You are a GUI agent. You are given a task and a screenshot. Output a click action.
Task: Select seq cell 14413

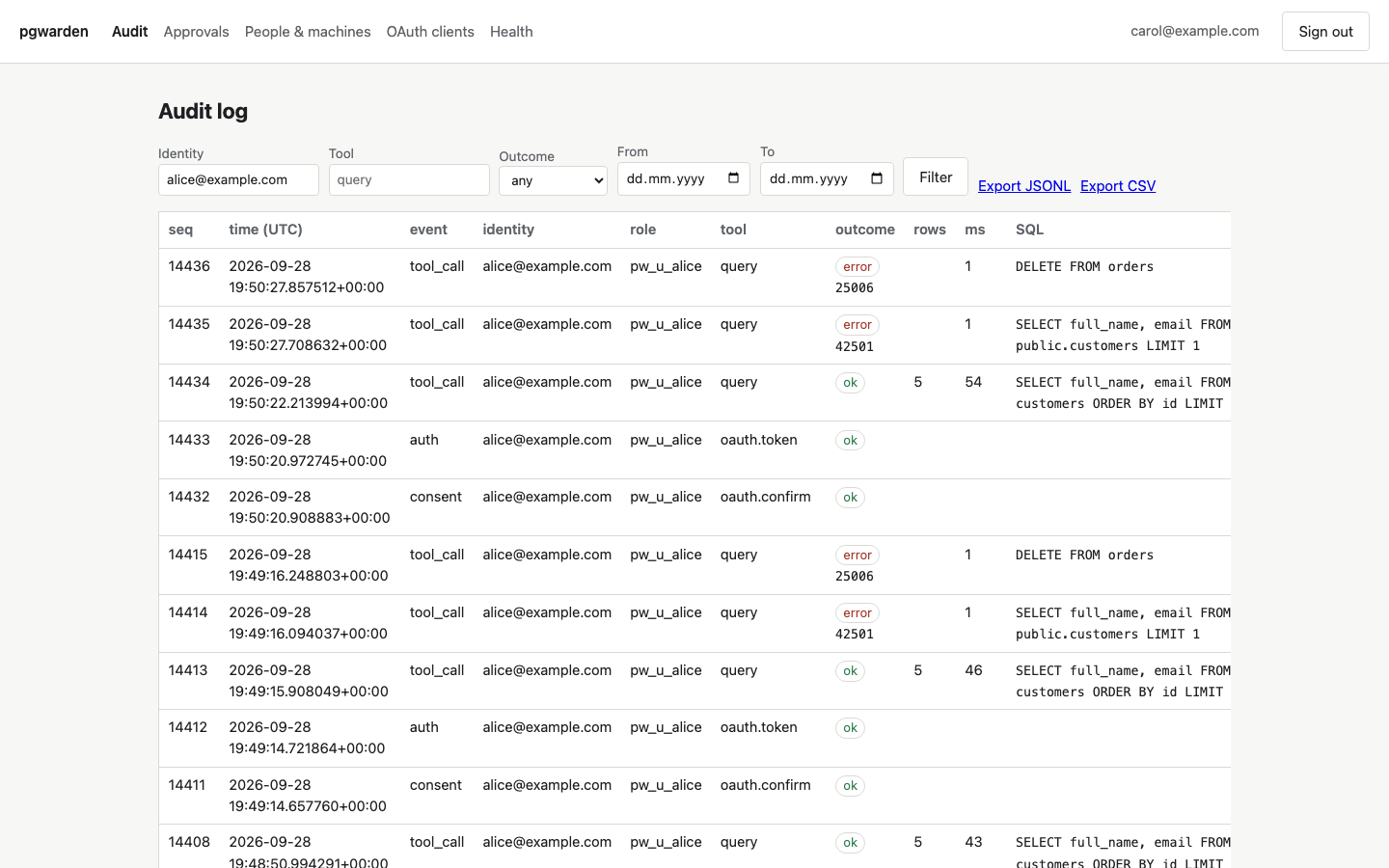click(x=188, y=670)
